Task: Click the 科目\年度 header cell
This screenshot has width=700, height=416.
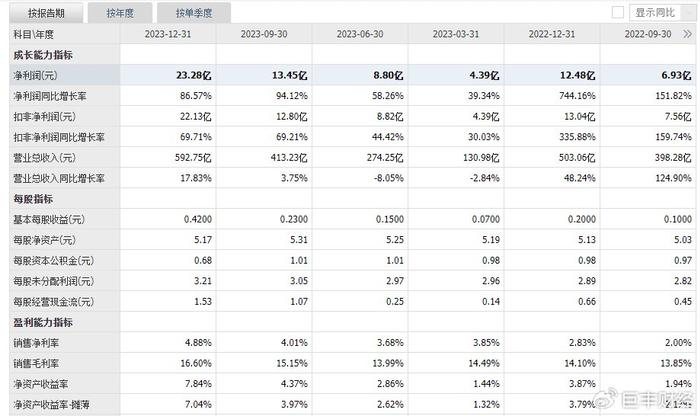Action: pyautogui.click(x=35, y=33)
